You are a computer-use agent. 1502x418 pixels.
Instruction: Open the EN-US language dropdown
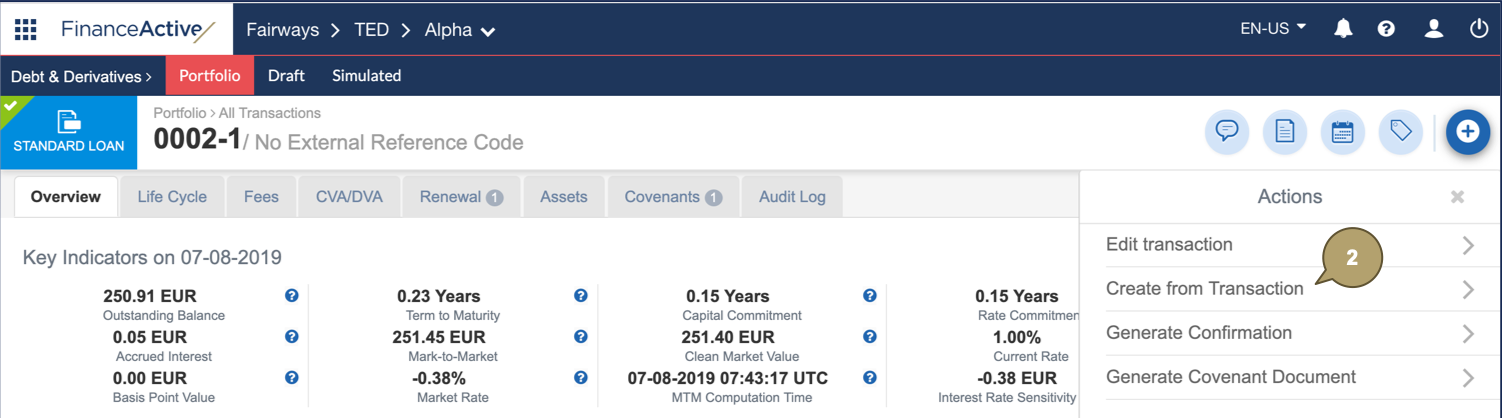tap(1273, 29)
